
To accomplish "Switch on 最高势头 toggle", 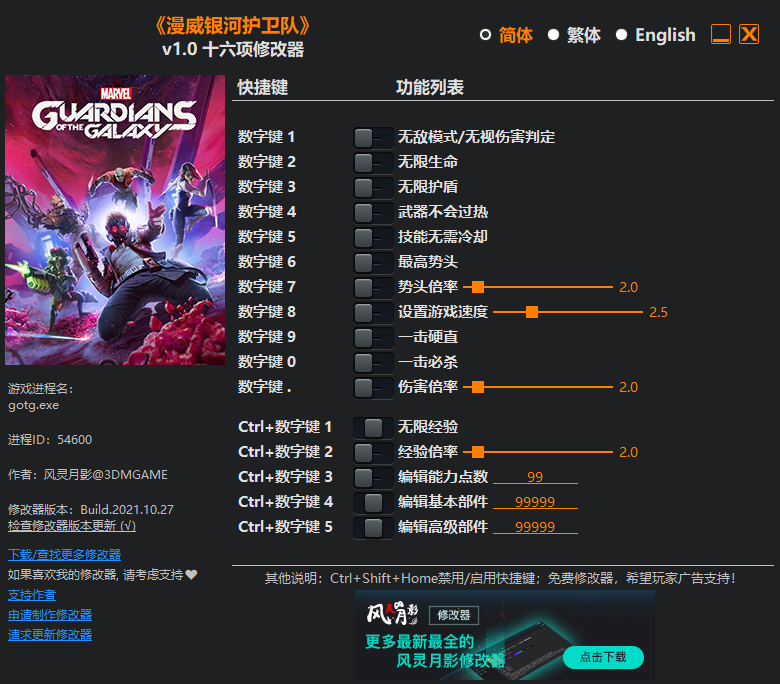I will click(x=373, y=263).
